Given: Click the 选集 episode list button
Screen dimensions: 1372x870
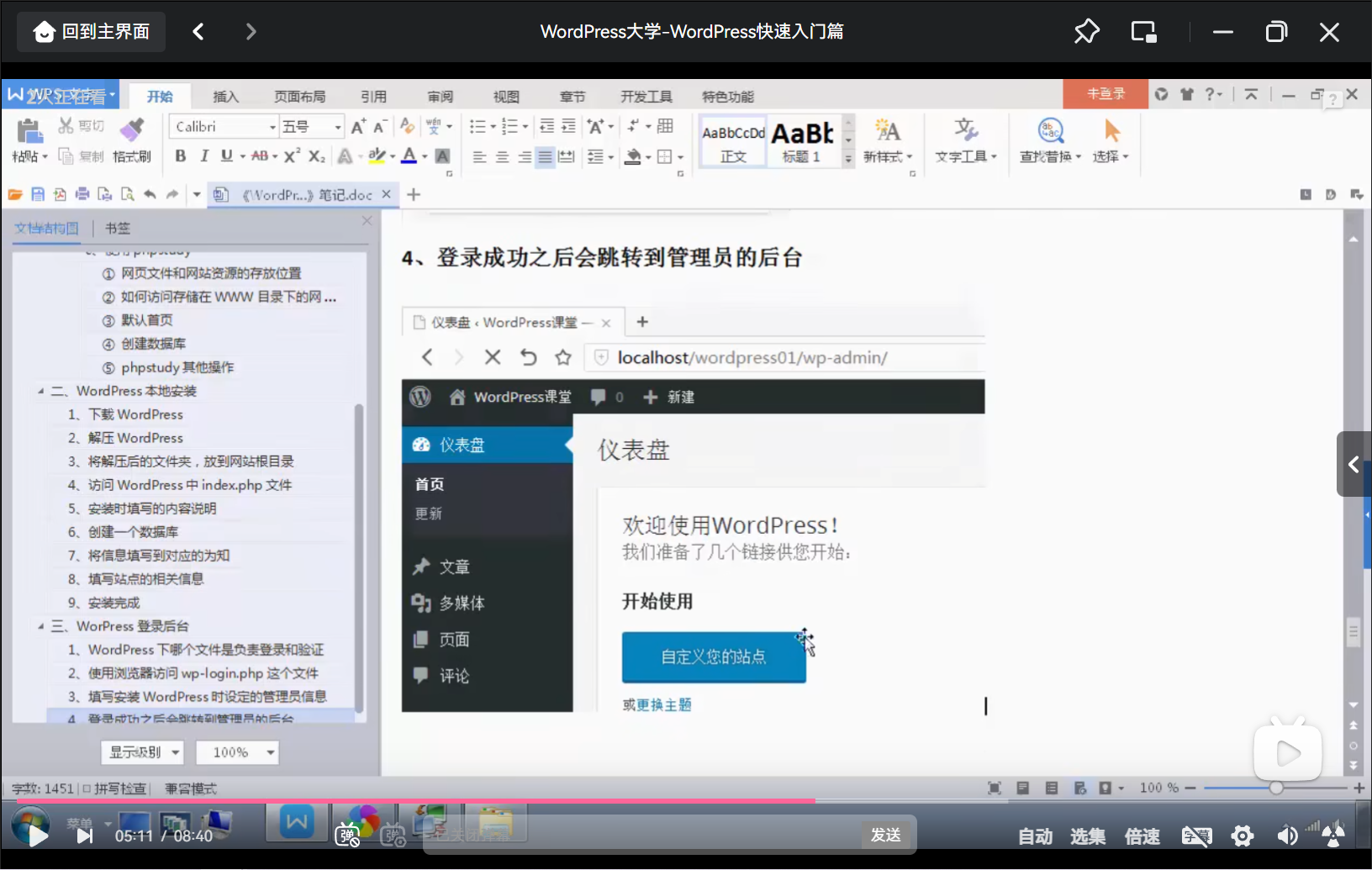Looking at the screenshot, I should [x=1088, y=836].
